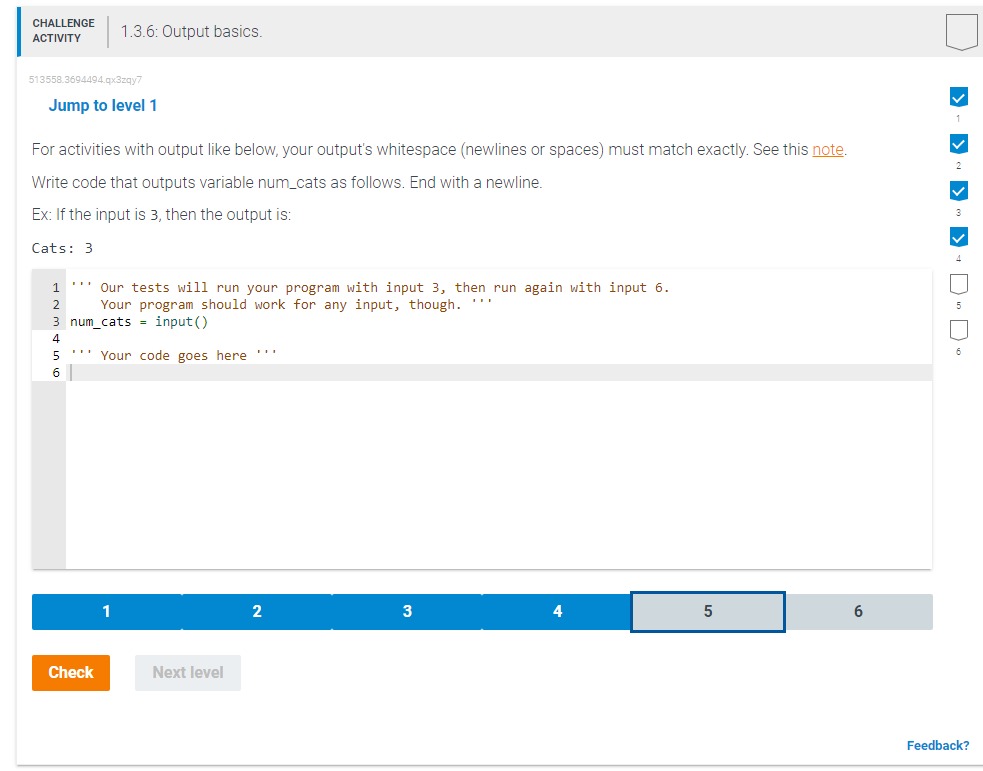
Task: Click the checkmark icon for level 3
Action: 958,190
